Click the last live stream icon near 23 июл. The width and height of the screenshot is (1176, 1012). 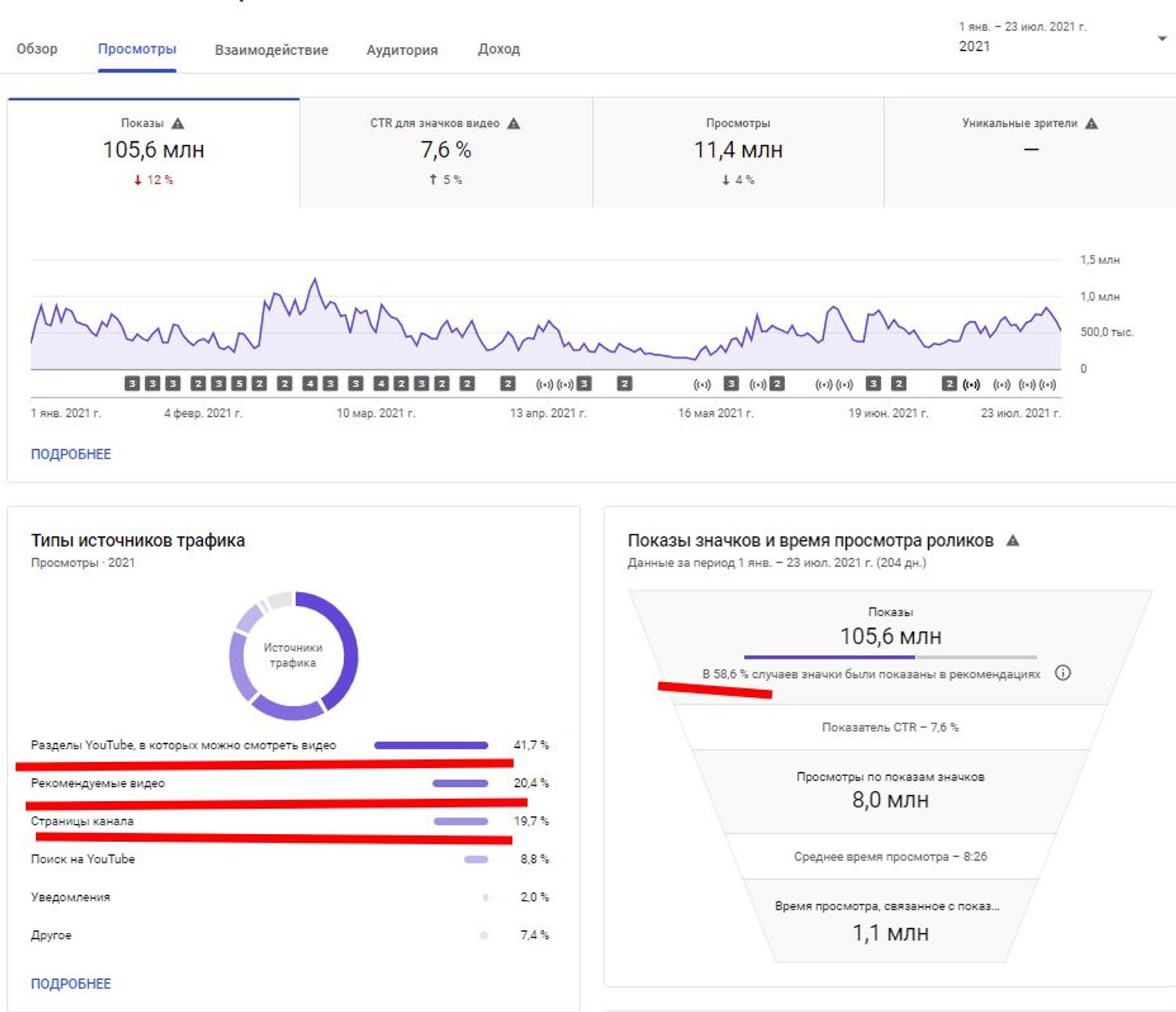pyautogui.click(x=1048, y=384)
